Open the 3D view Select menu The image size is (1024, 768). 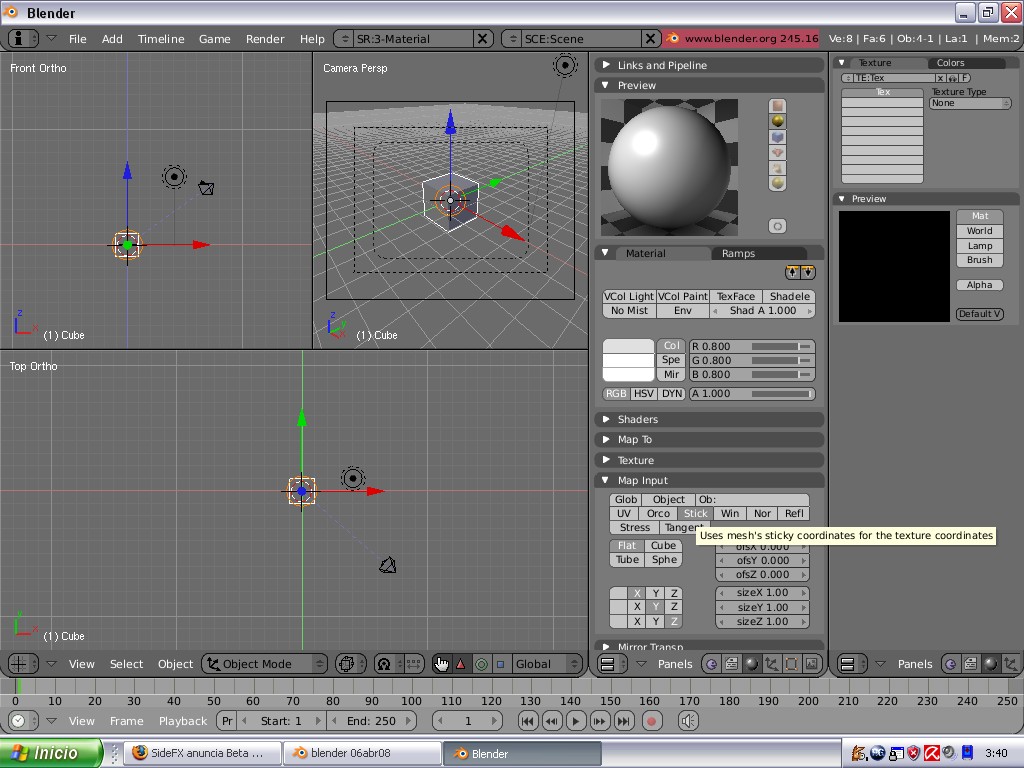click(x=126, y=664)
